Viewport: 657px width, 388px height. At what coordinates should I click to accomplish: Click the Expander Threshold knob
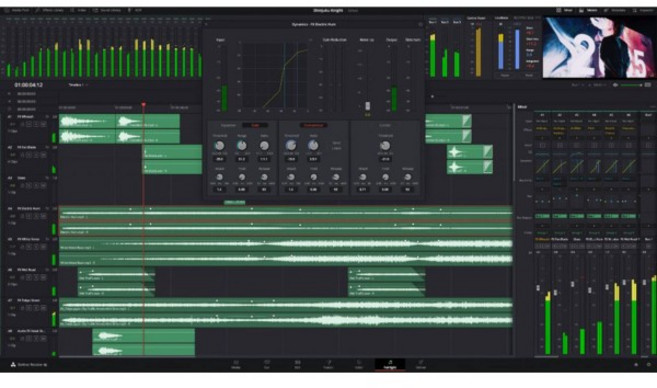(x=219, y=145)
